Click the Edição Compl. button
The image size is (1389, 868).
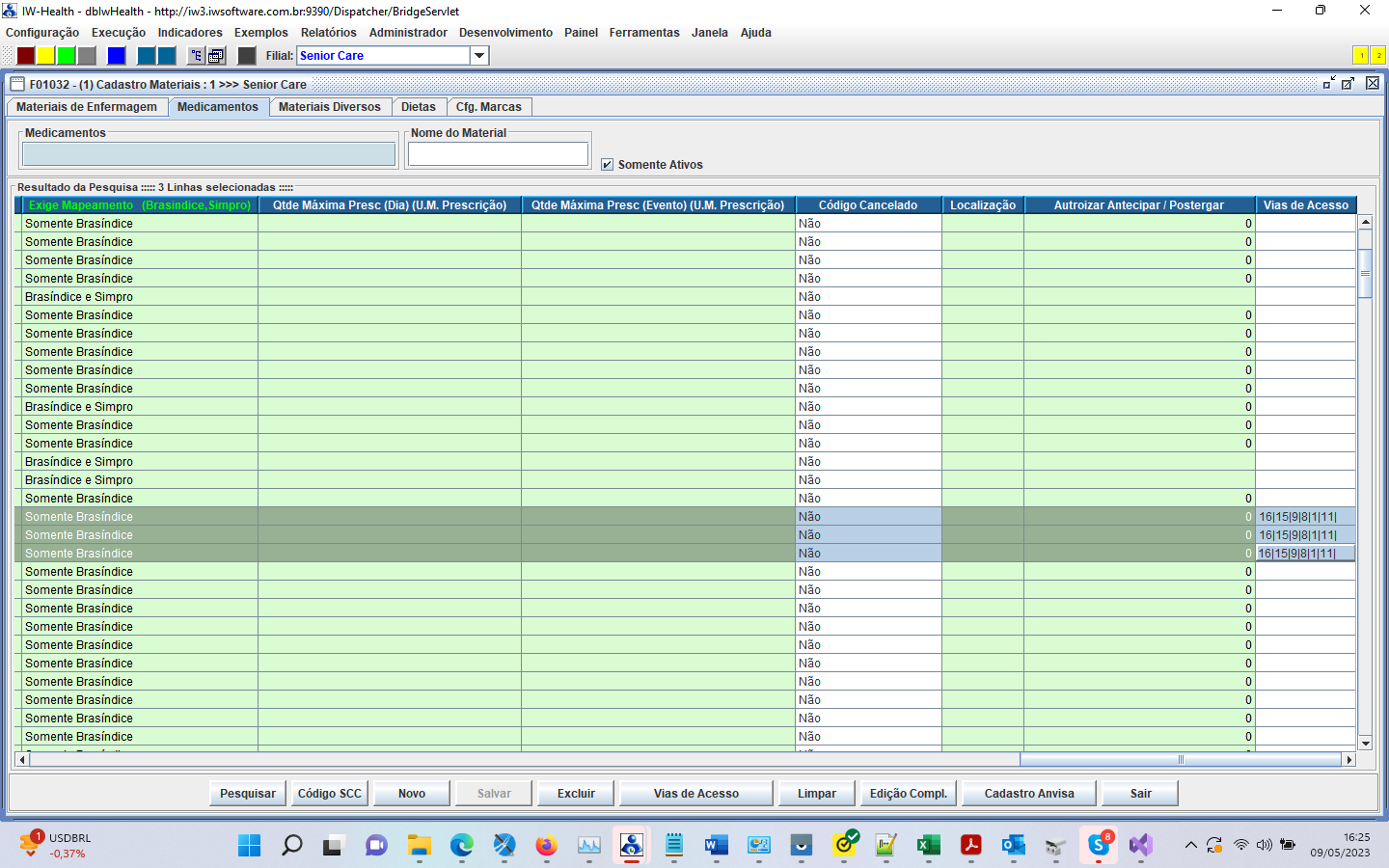909,794
